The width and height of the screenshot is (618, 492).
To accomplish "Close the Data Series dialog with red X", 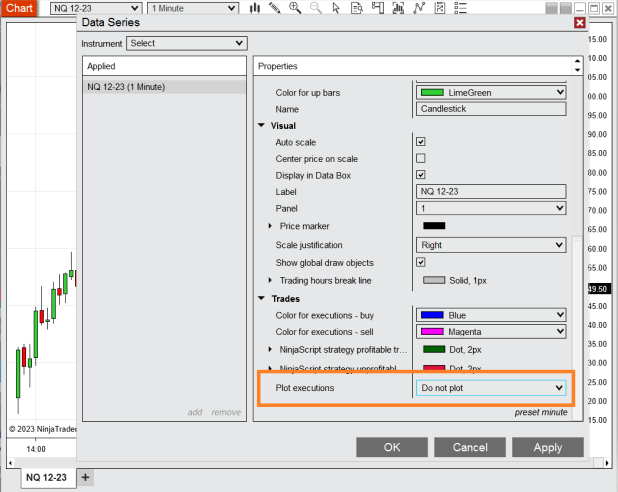I will tap(579, 23).
